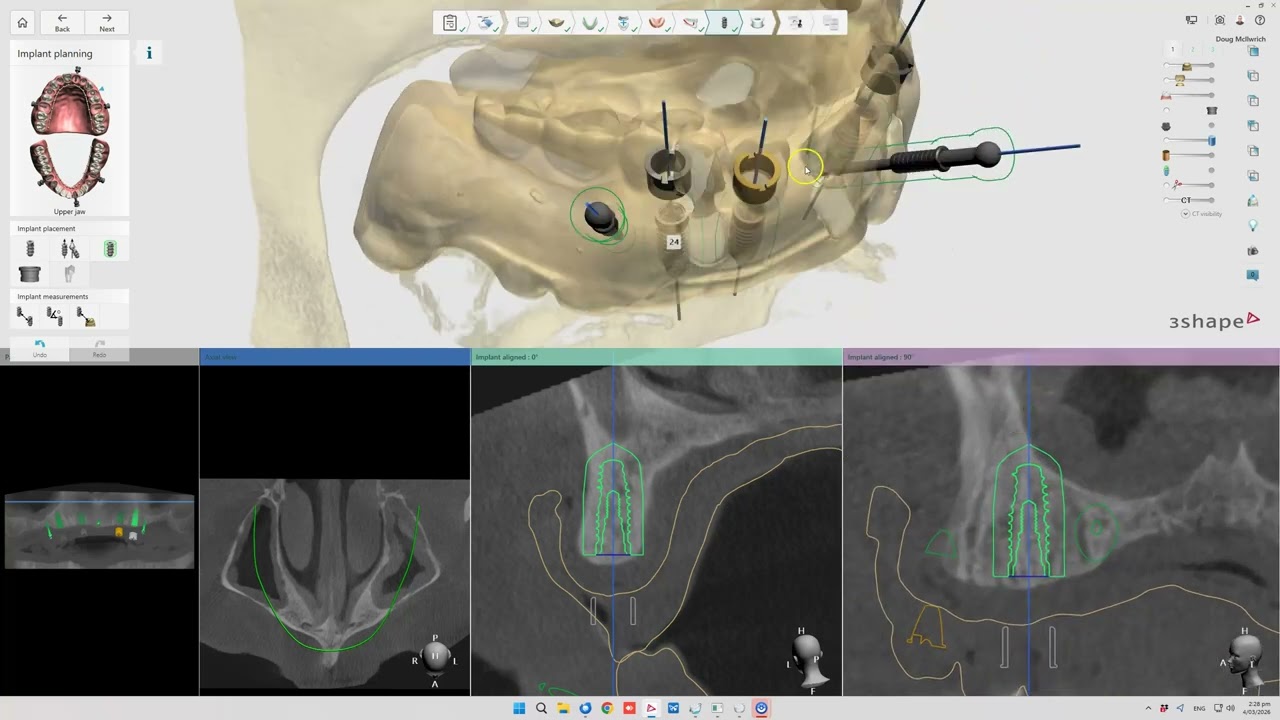Open Chrome from the taskbar
This screenshot has width=1280, height=720.
(x=607, y=708)
